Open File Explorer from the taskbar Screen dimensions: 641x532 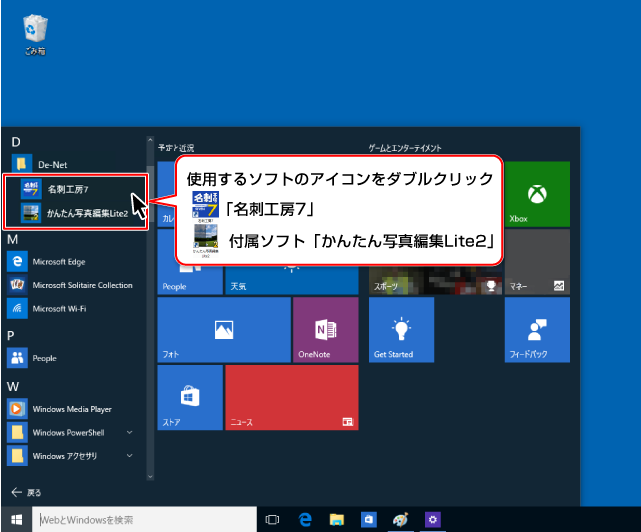(336, 519)
